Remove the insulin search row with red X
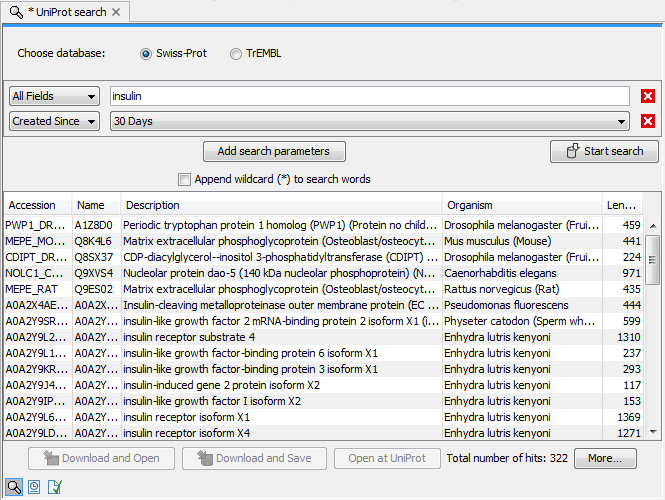Screen dimensions: 665x500 click(648, 96)
